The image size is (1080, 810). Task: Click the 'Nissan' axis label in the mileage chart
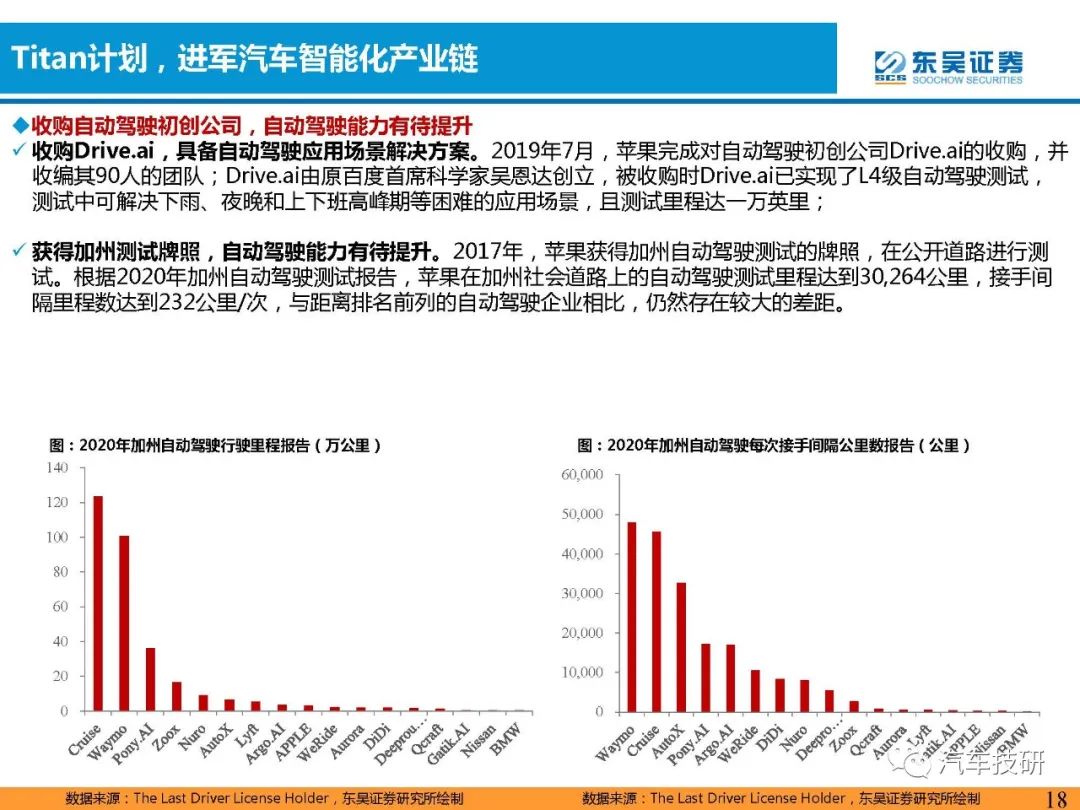tap(478, 740)
